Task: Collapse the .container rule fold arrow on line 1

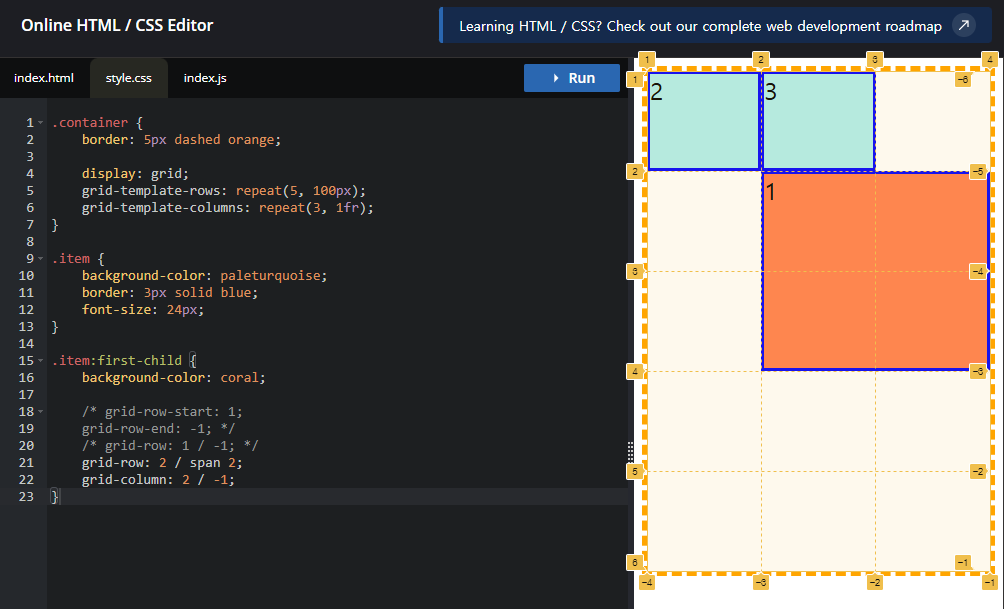Action: pyautogui.click(x=40, y=122)
